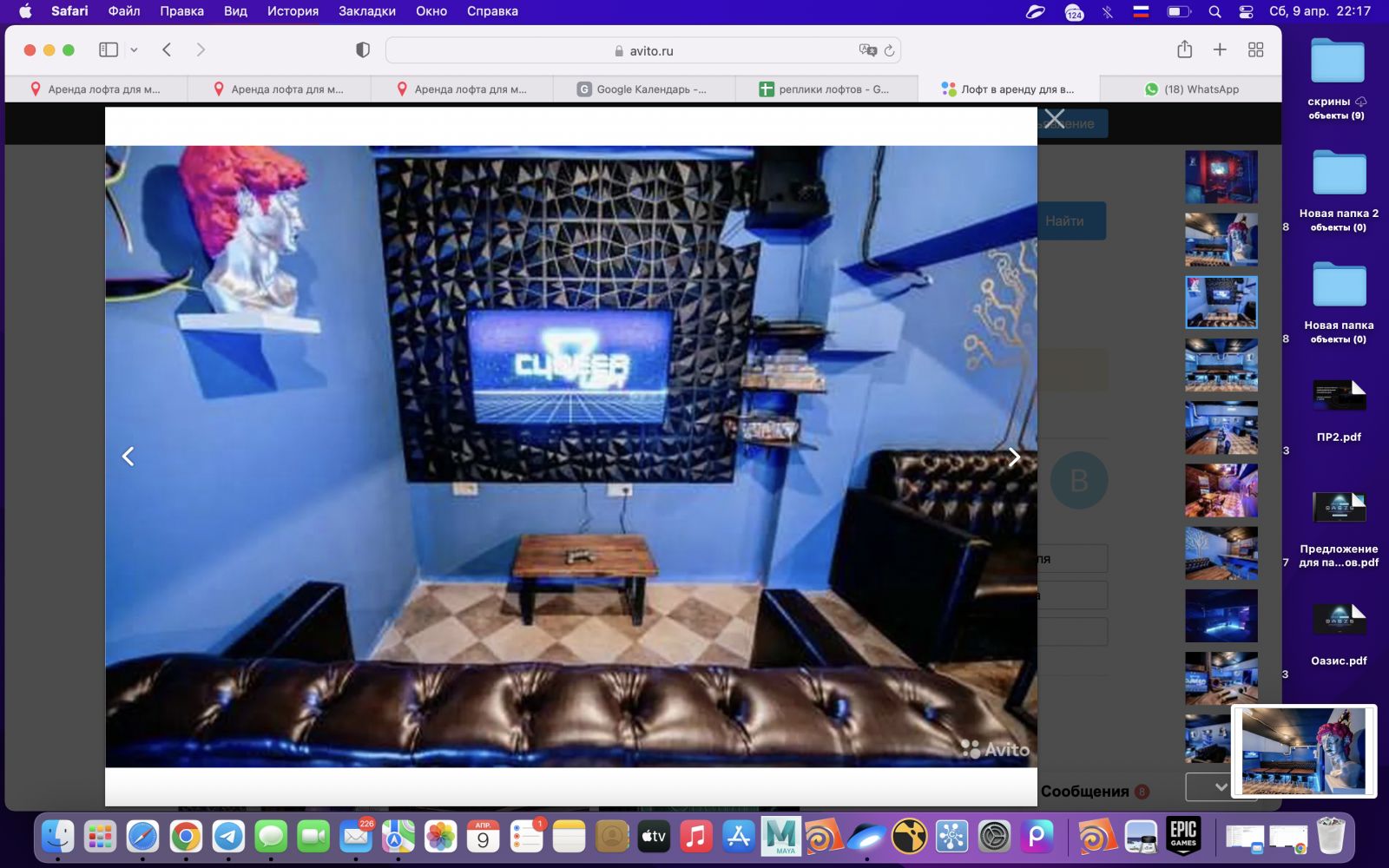Click the translate page icon

point(866,51)
